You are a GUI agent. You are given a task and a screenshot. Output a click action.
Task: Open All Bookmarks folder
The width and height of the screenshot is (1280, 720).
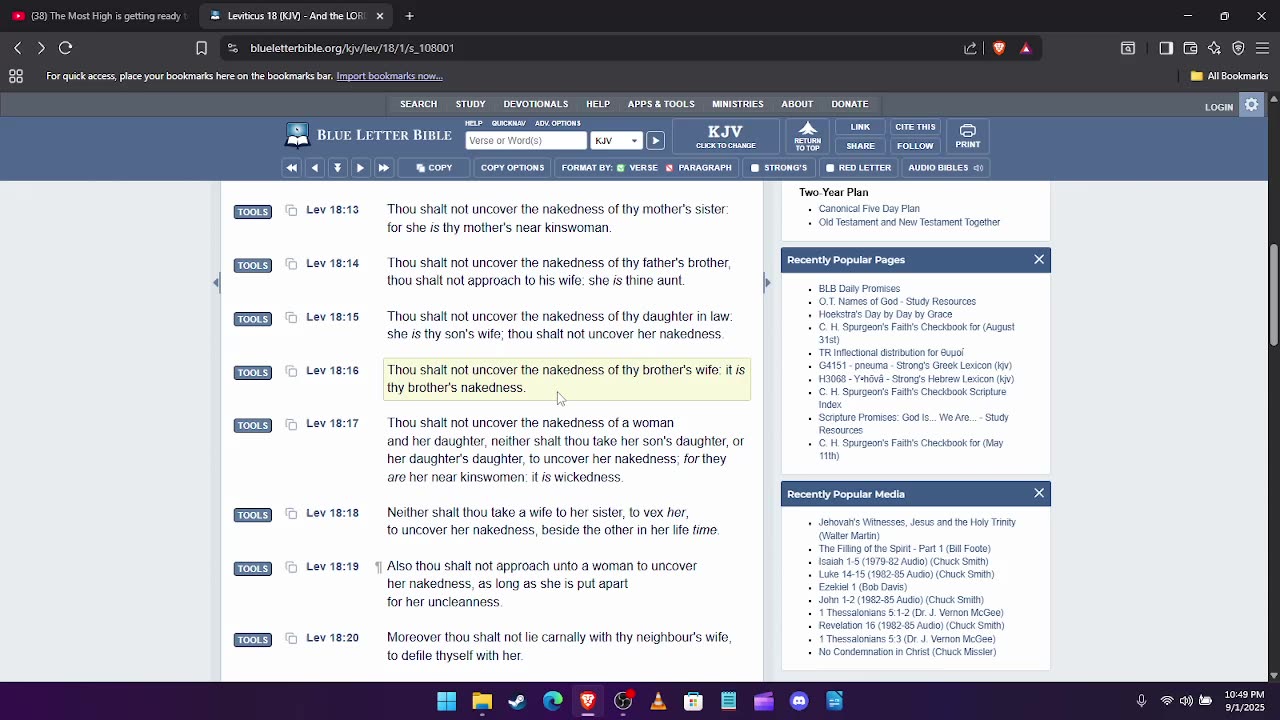pos(1229,76)
